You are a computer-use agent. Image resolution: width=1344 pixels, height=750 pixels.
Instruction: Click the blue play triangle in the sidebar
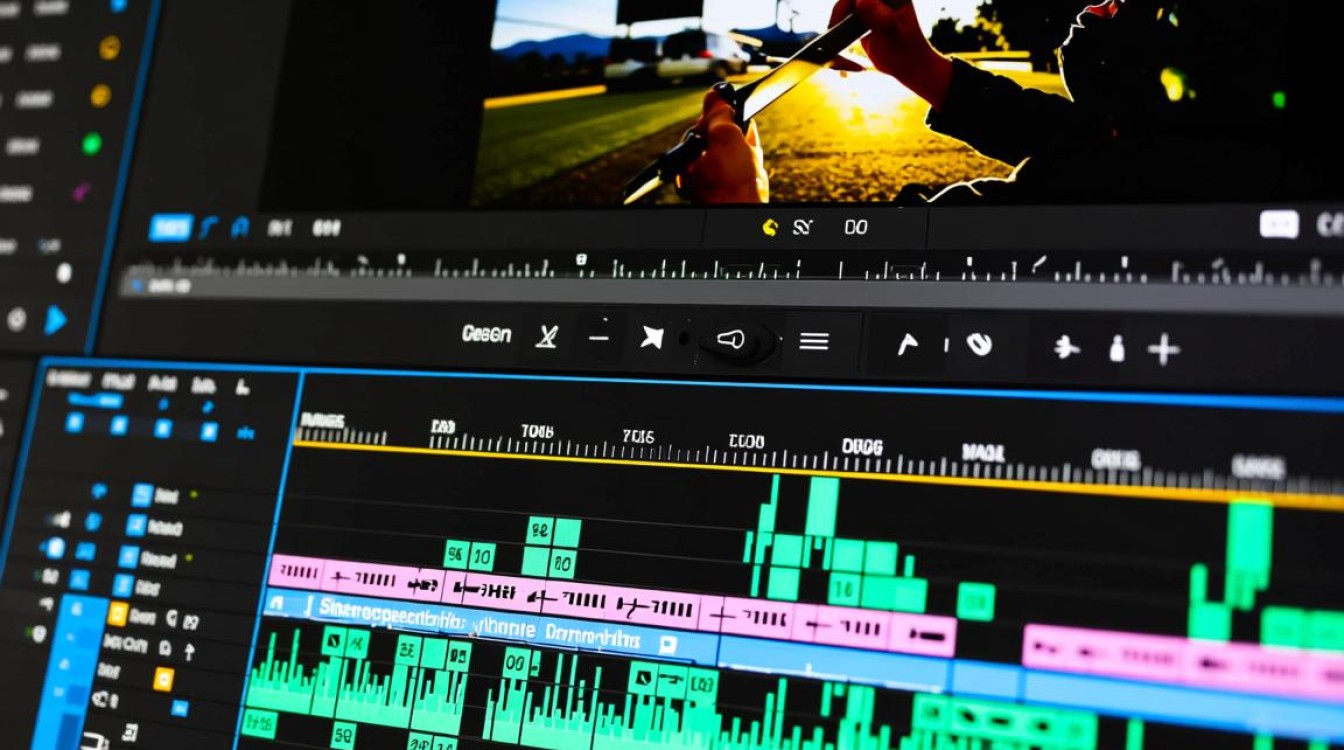(56, 320)
